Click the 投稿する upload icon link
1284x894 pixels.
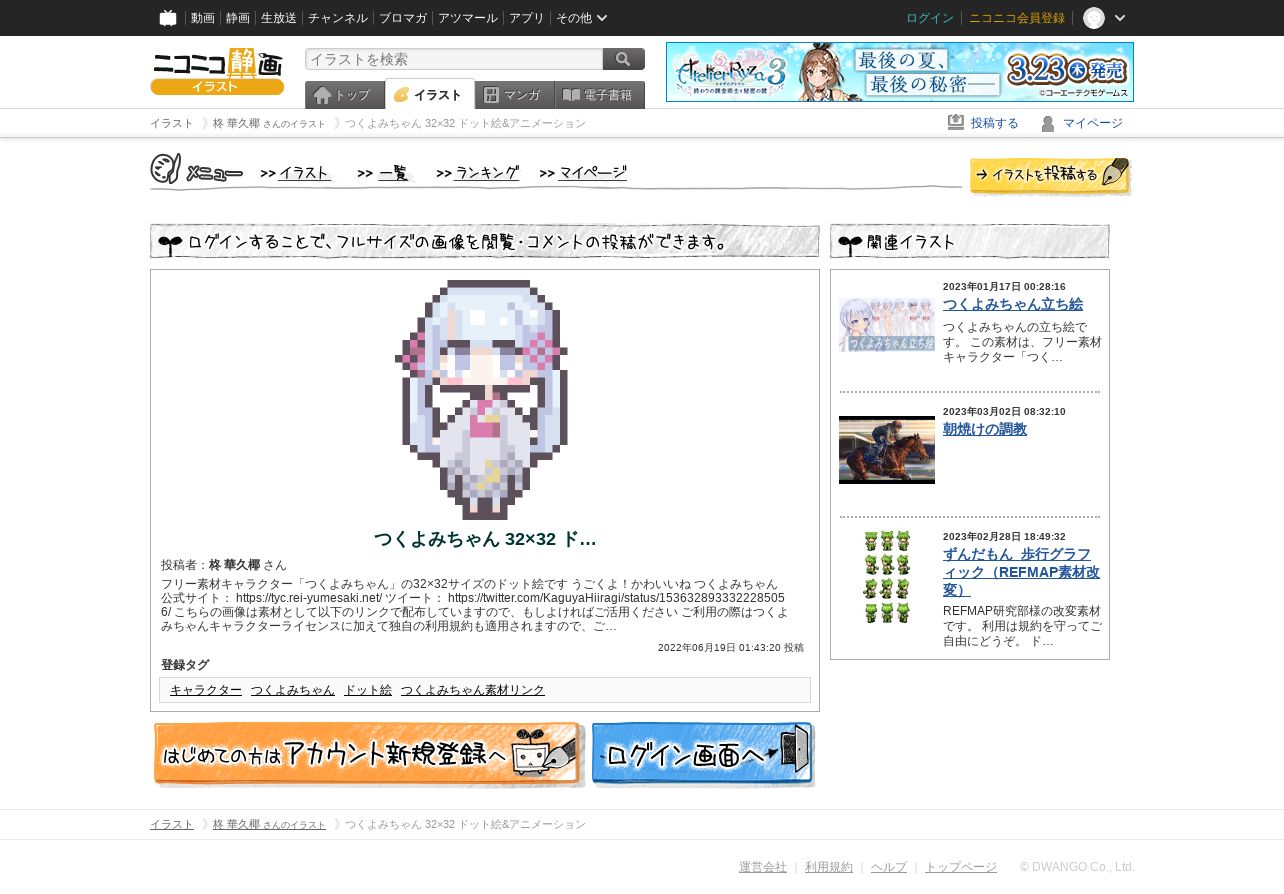pyautogui.click(x=983, y=123)
